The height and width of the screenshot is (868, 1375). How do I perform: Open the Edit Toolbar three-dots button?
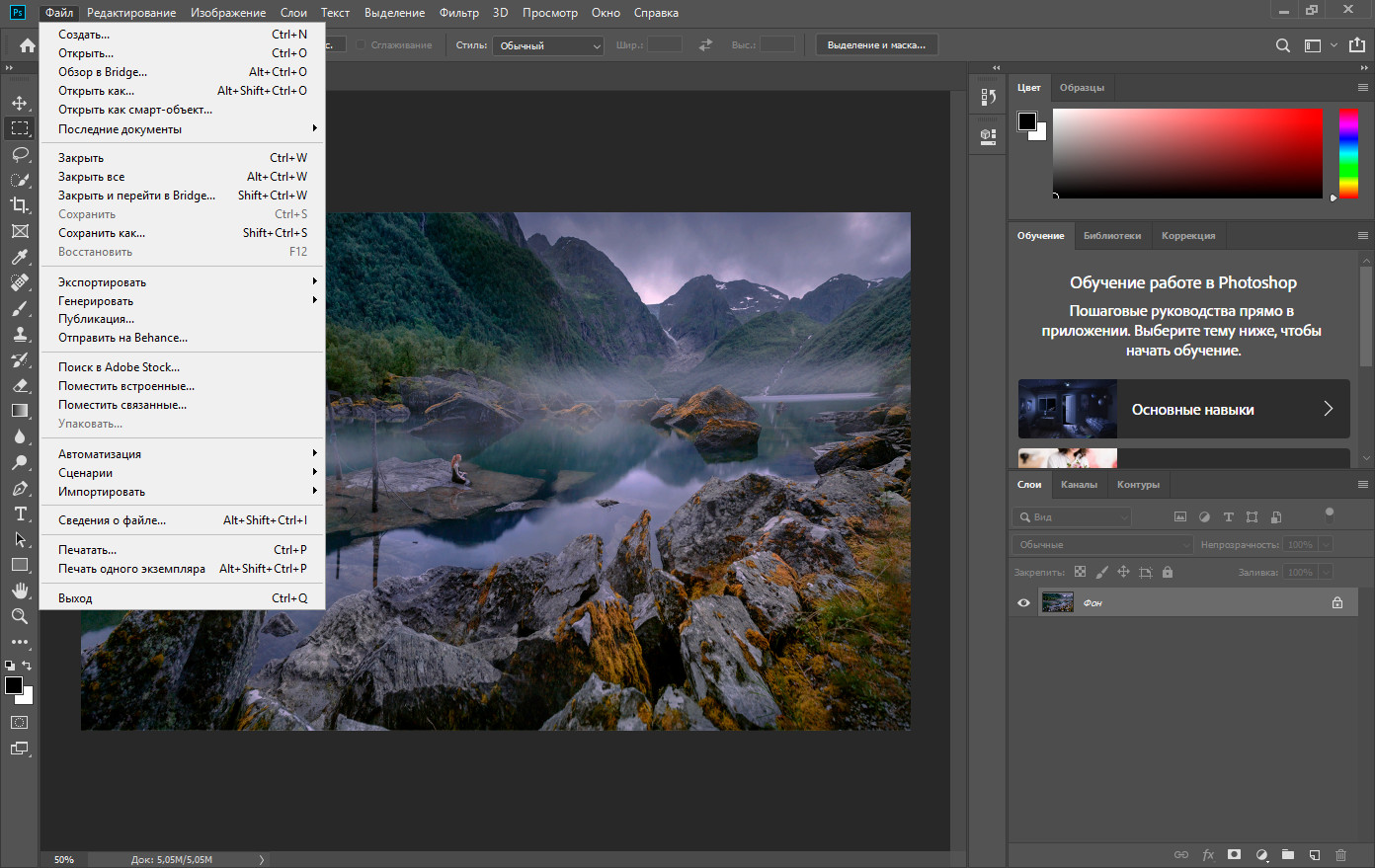20,642
